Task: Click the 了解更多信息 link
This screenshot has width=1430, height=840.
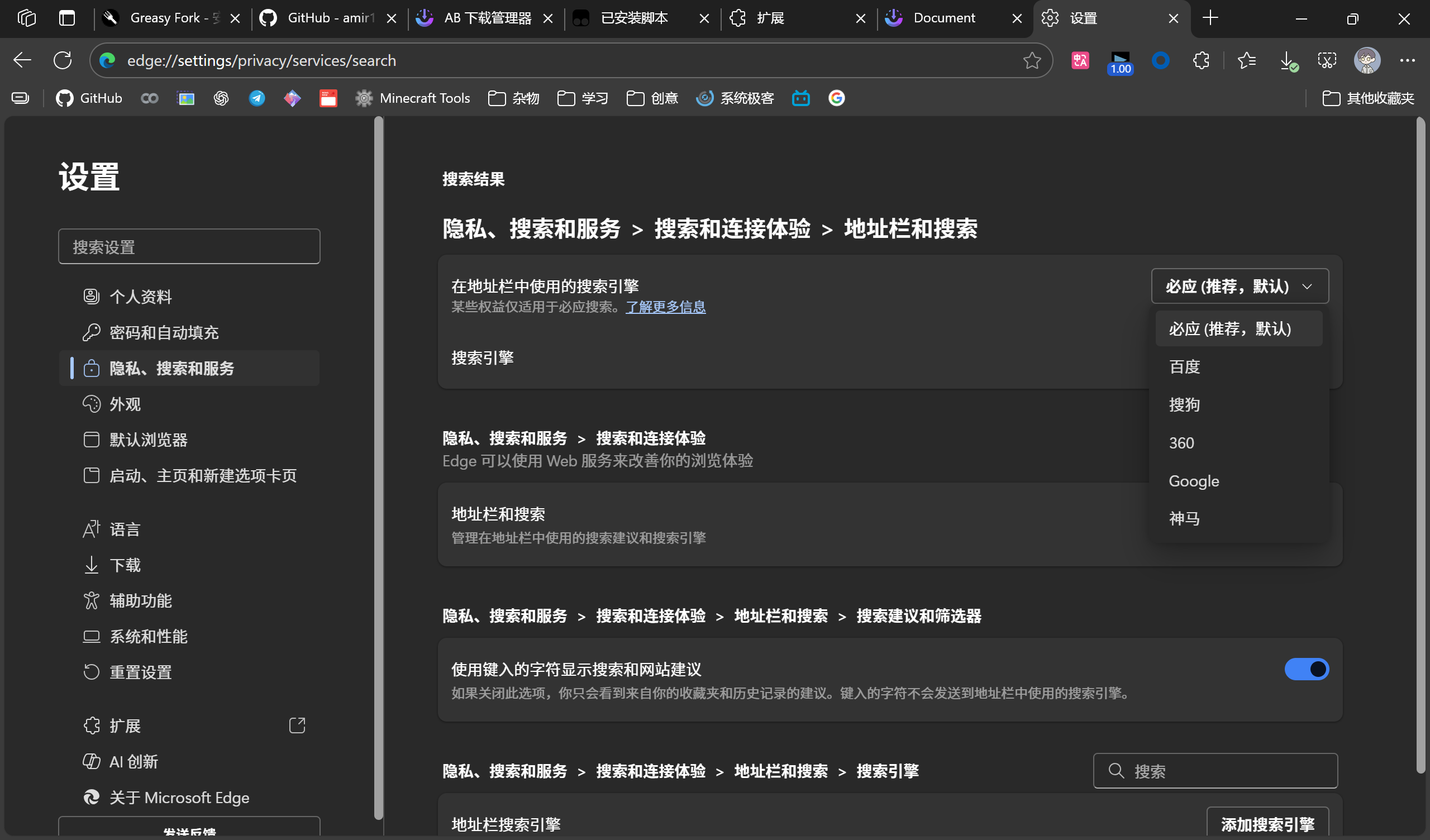Action: (665, 307)
